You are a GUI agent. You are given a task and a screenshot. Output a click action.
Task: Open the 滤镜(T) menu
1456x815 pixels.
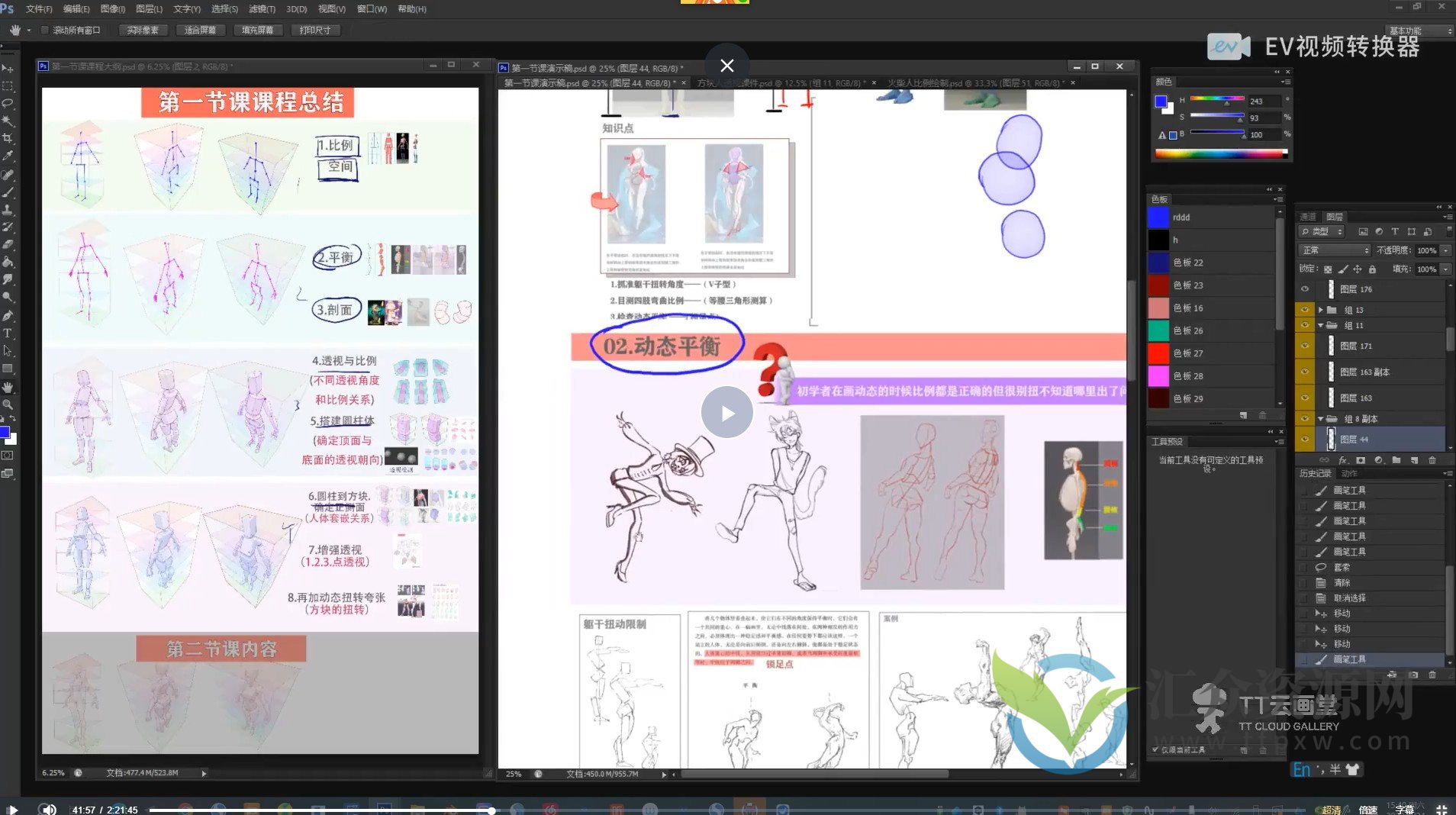click(262, 9)
